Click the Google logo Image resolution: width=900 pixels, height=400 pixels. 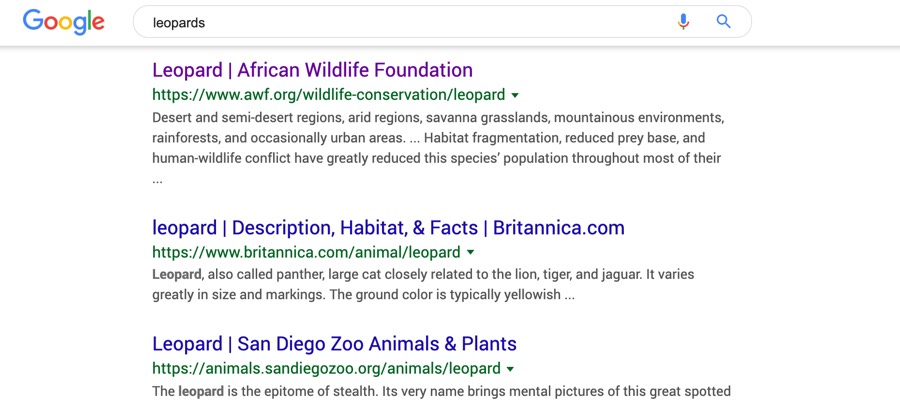[x=63, y=22]
